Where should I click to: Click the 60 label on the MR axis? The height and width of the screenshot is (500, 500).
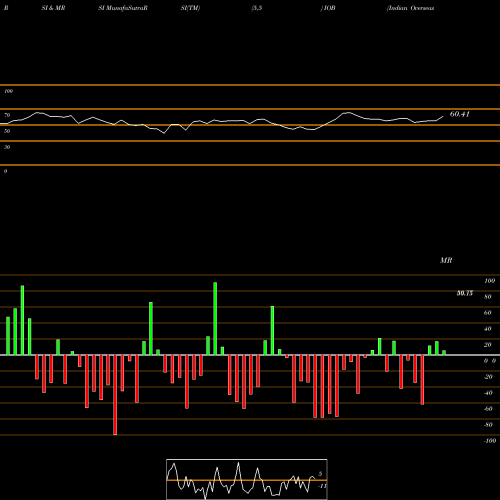click(x=488, y=313)
